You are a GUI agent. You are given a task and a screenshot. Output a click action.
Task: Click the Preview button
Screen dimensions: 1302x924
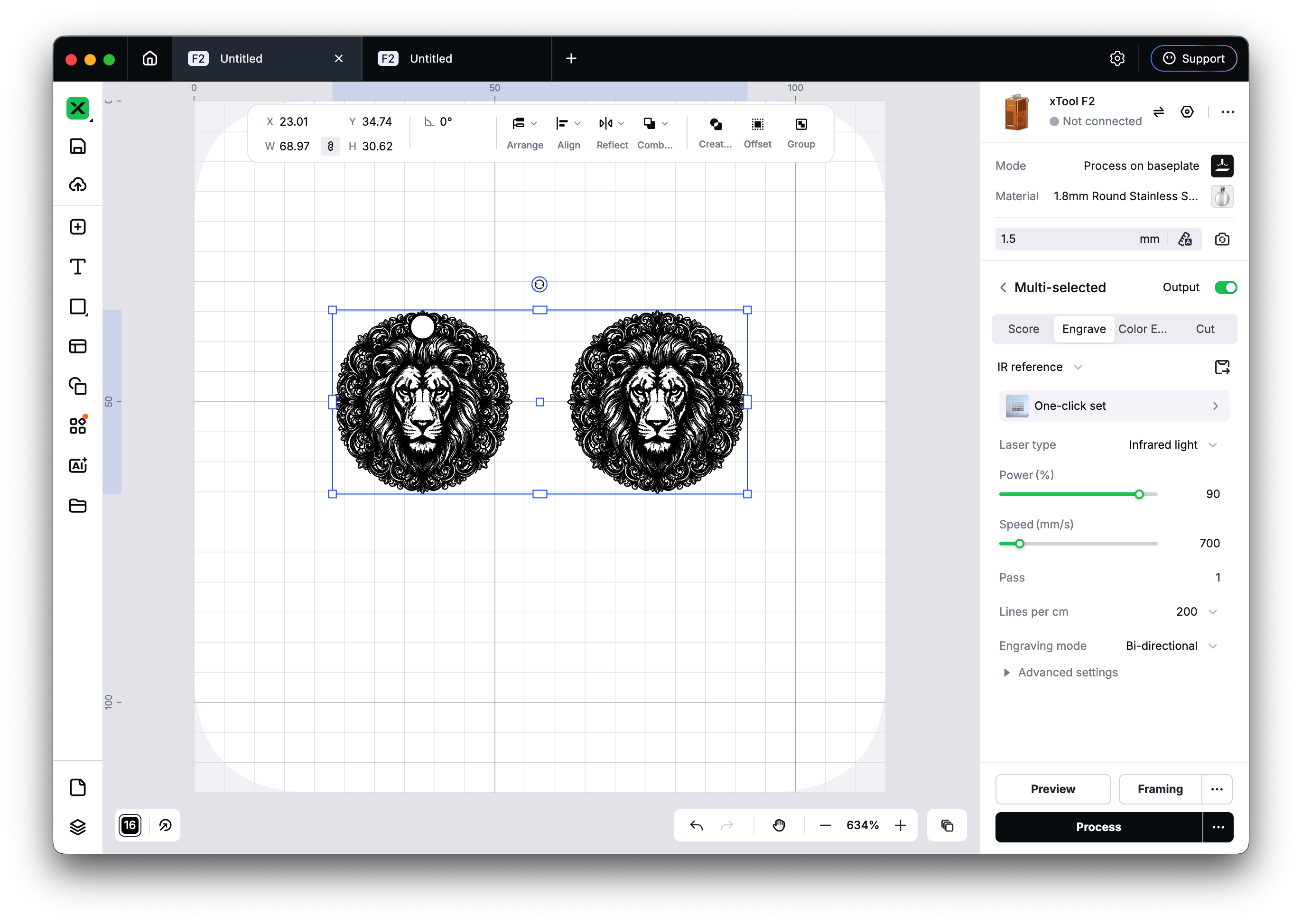coord(1053,790)
